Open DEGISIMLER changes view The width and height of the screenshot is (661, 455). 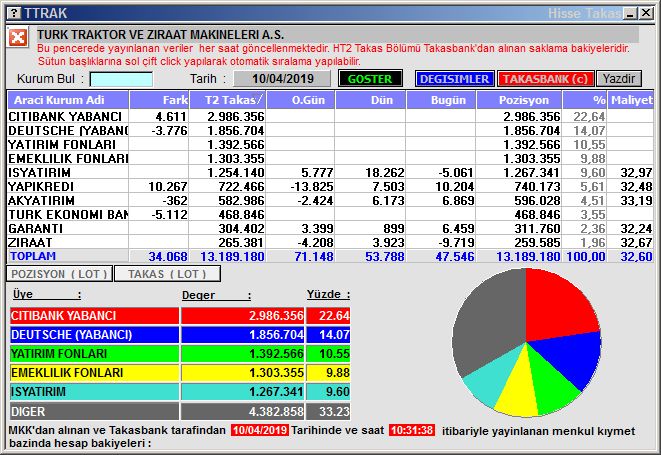tap(454, 79)
